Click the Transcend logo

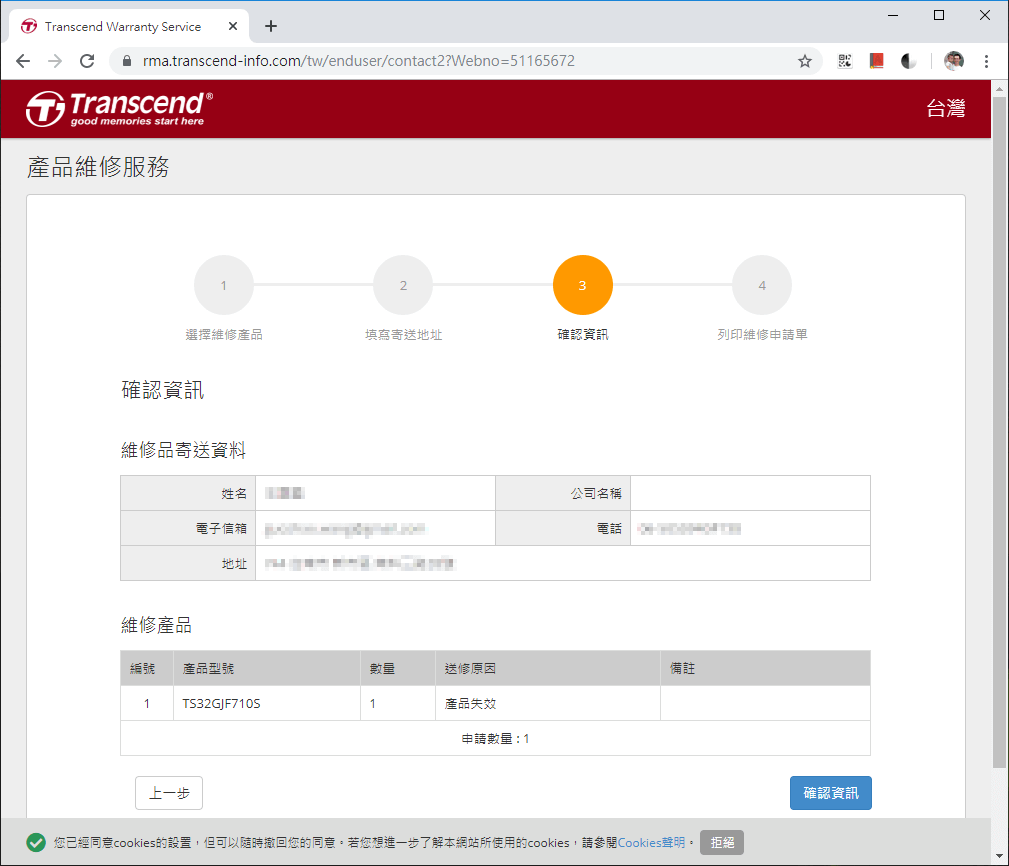(110, 108)
